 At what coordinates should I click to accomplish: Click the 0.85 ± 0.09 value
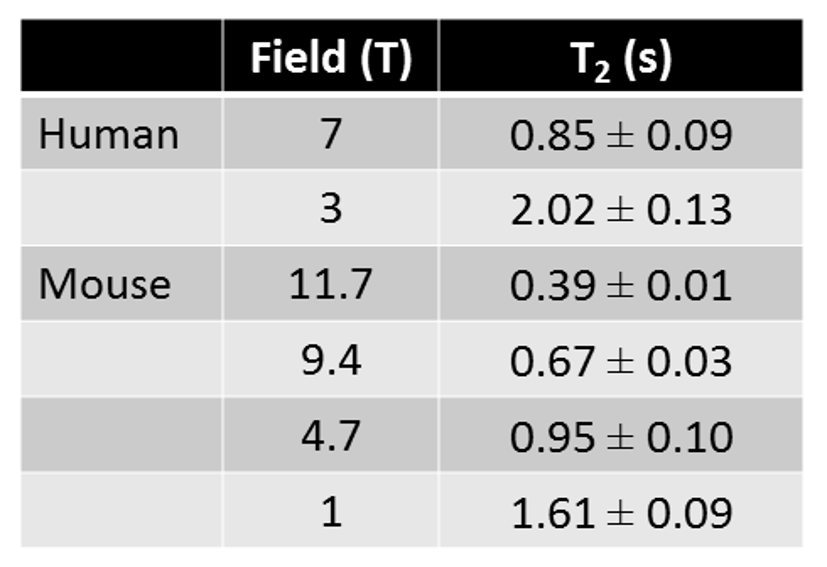click(x=620, y=134)
